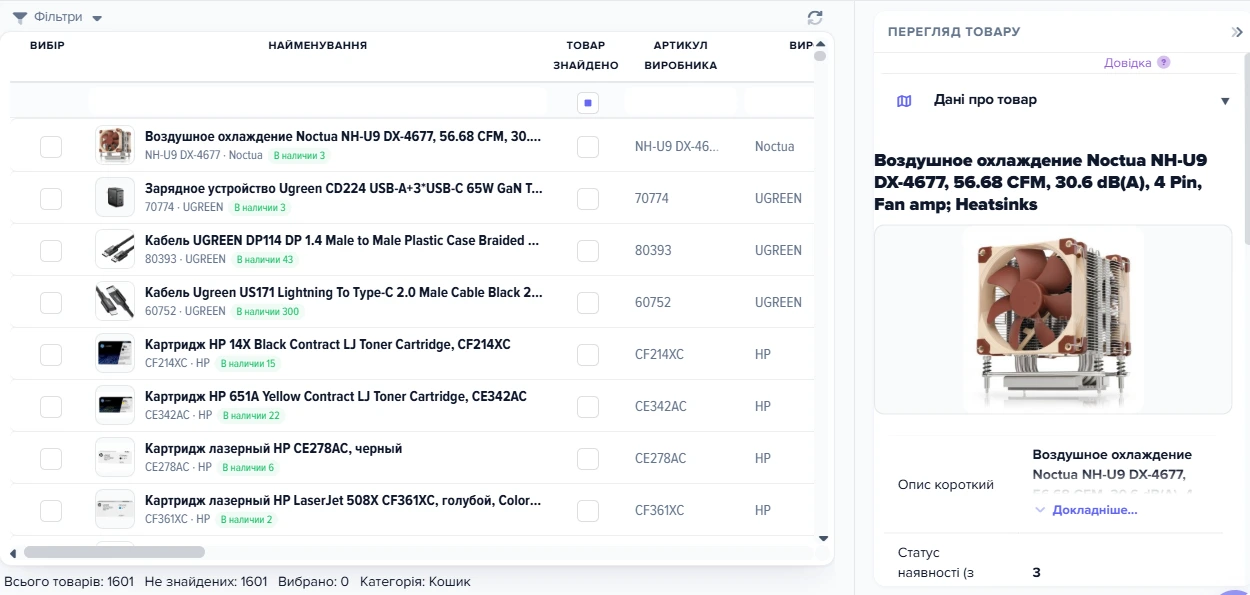1250x595 pixels.
Task: Open Noctua NH-U9 cooler row thumbnail
Action: pyautogui.click(x=114, y=145)
